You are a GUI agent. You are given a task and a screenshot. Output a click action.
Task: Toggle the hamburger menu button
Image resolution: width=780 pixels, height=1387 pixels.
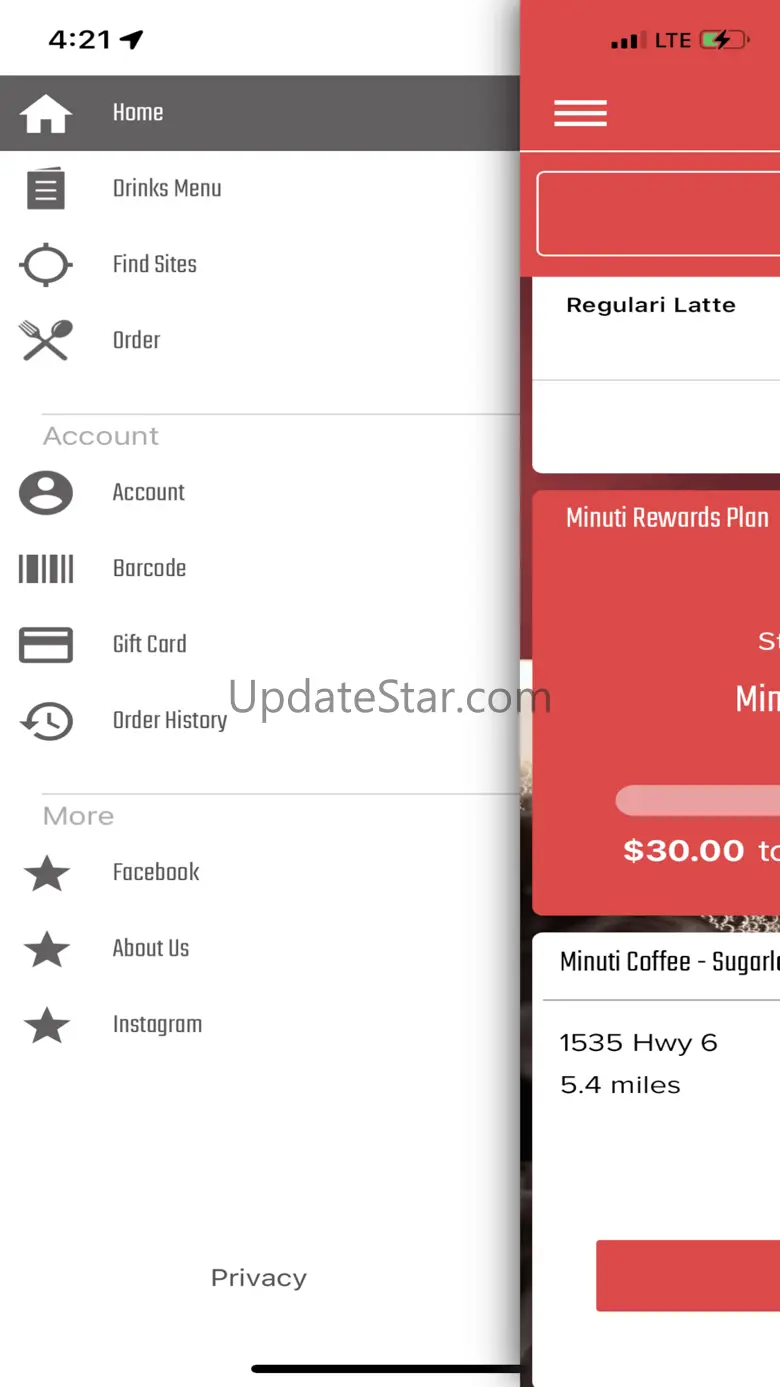pos(581,113)
